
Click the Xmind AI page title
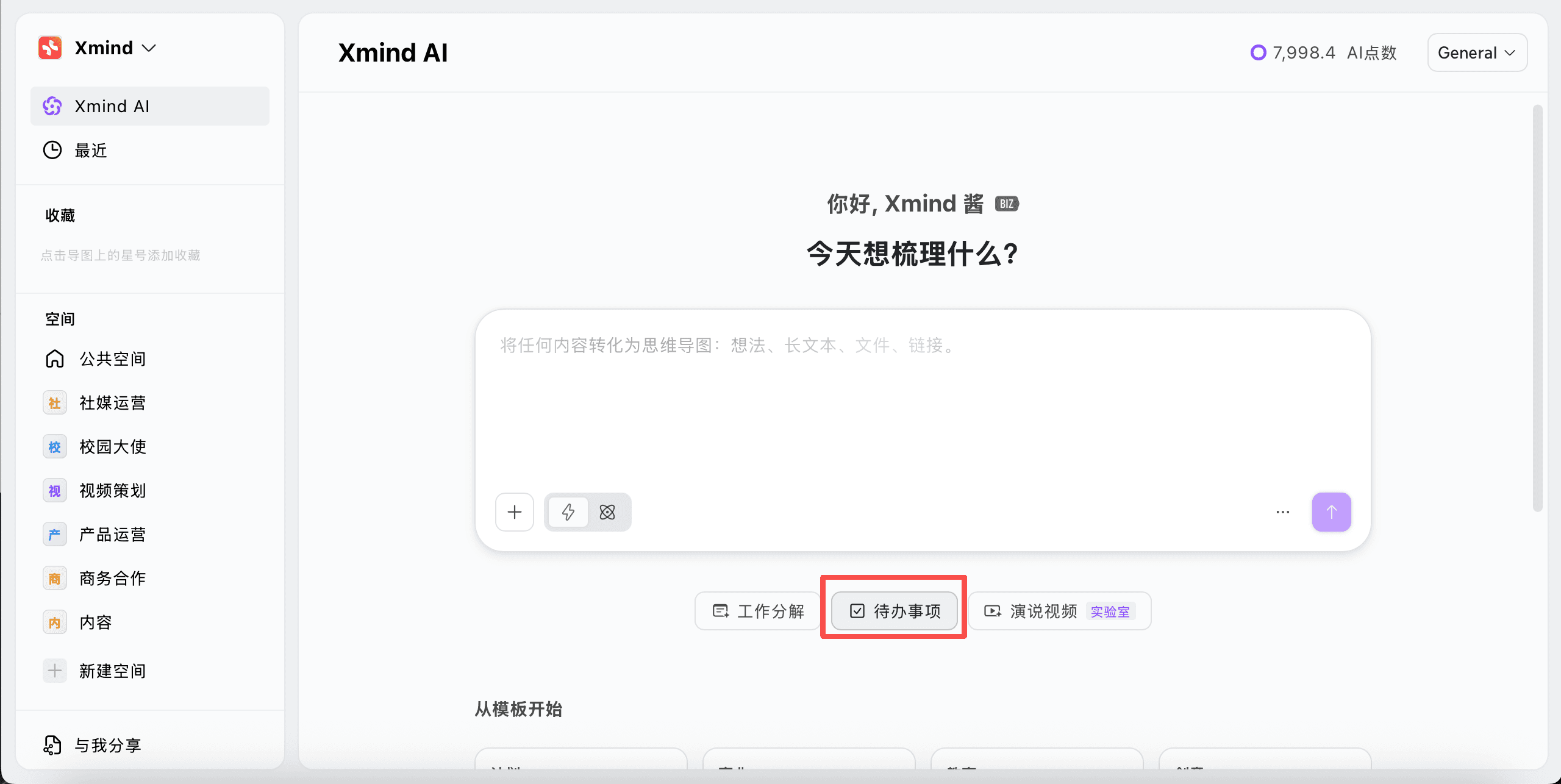(393, 53)
